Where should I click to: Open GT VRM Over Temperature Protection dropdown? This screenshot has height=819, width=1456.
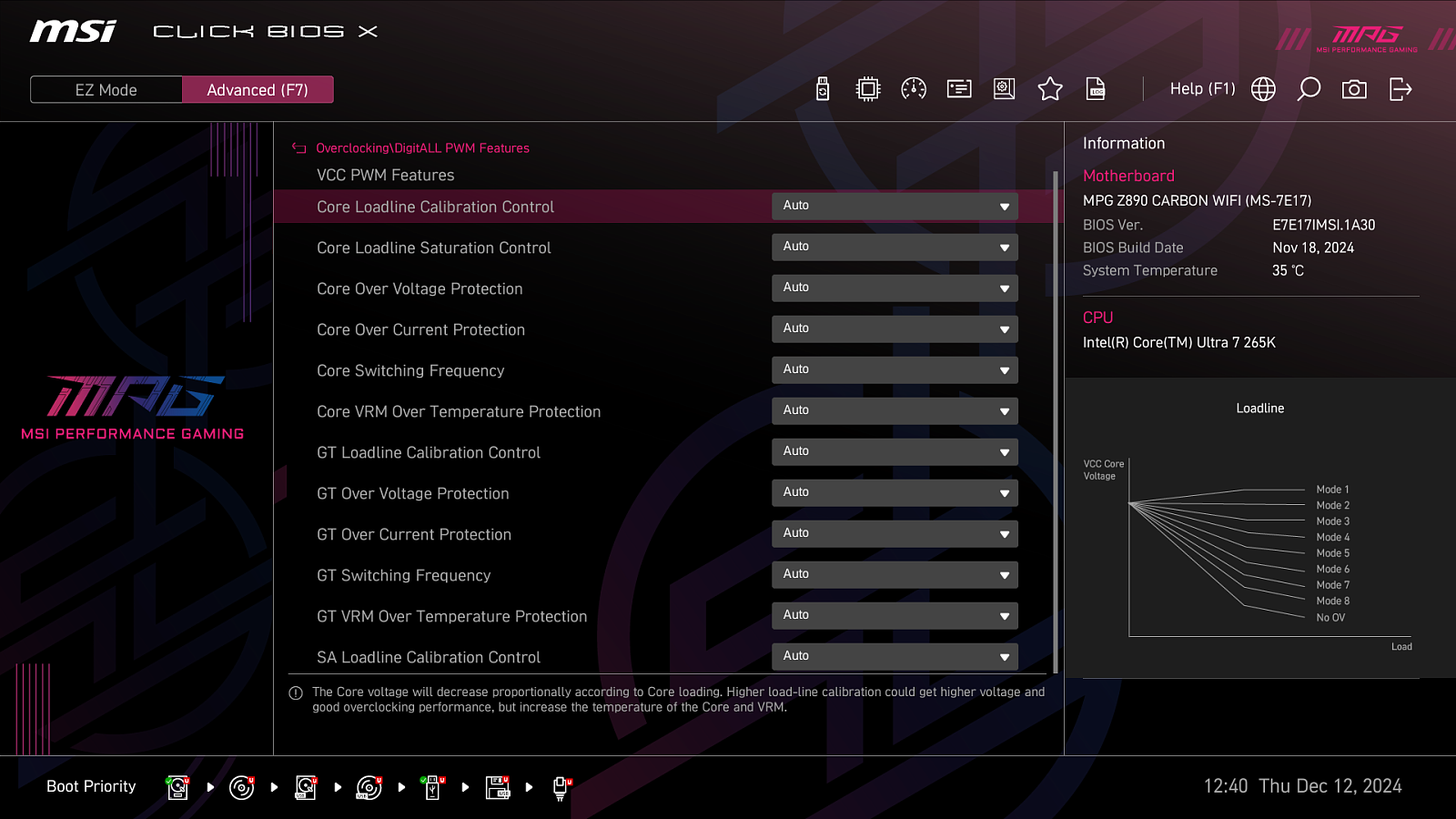[x=895, y=616]
